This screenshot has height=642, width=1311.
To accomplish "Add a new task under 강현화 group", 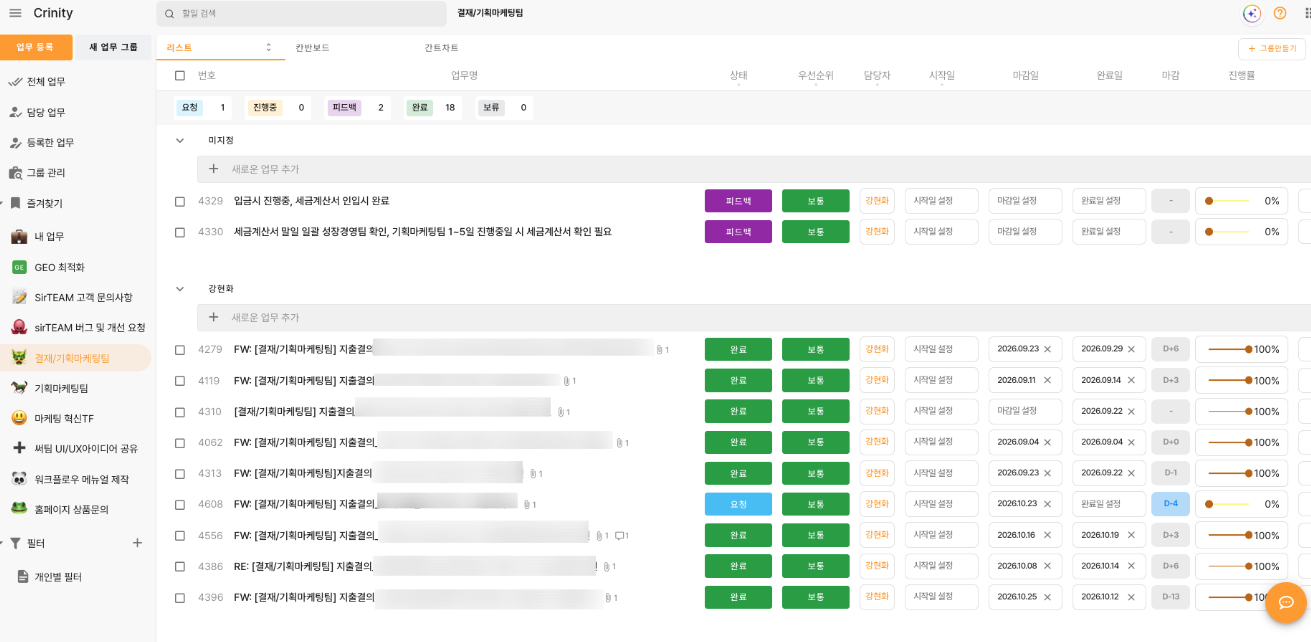I will tap(755, 317).
